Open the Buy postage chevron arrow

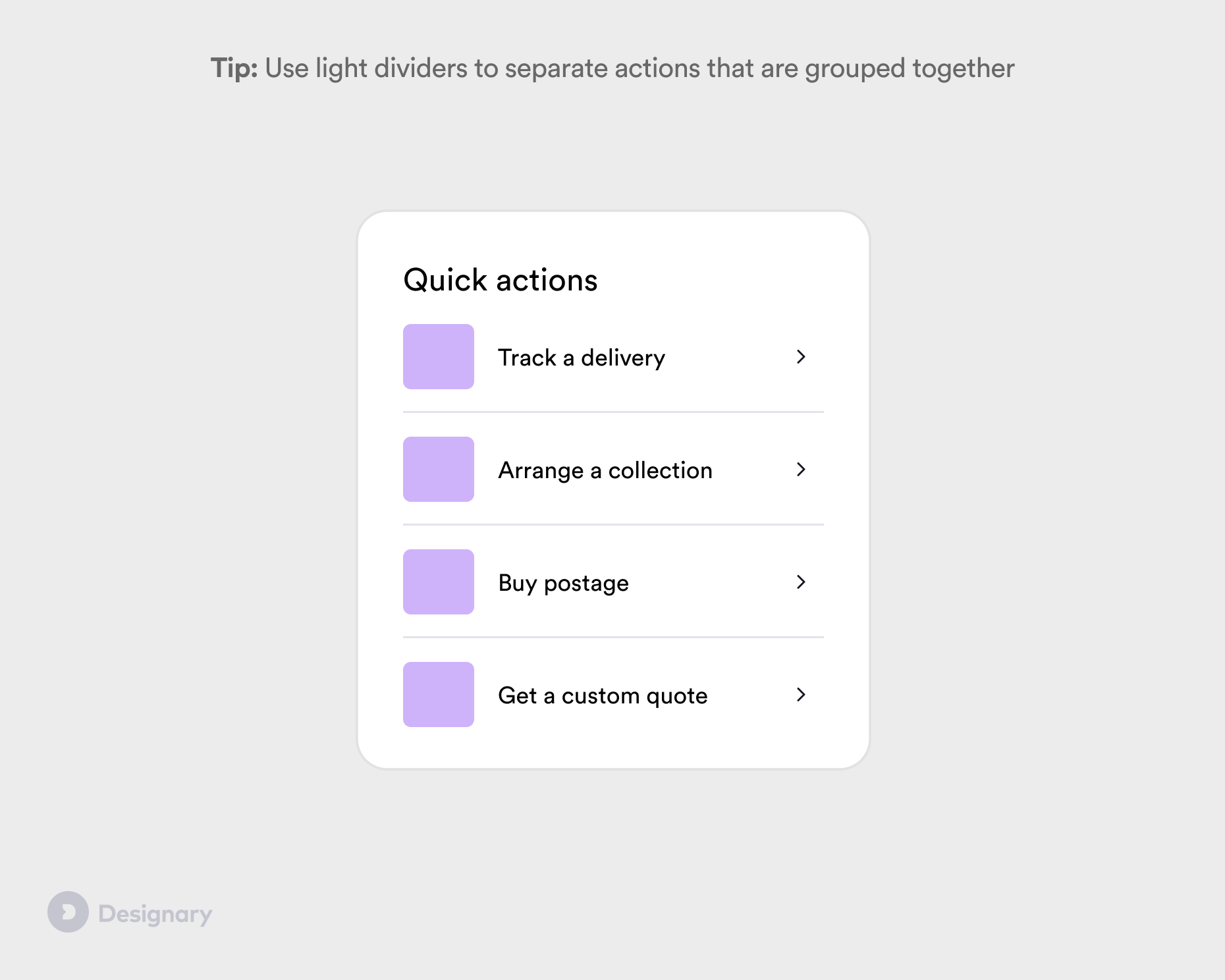coord(801,582)
